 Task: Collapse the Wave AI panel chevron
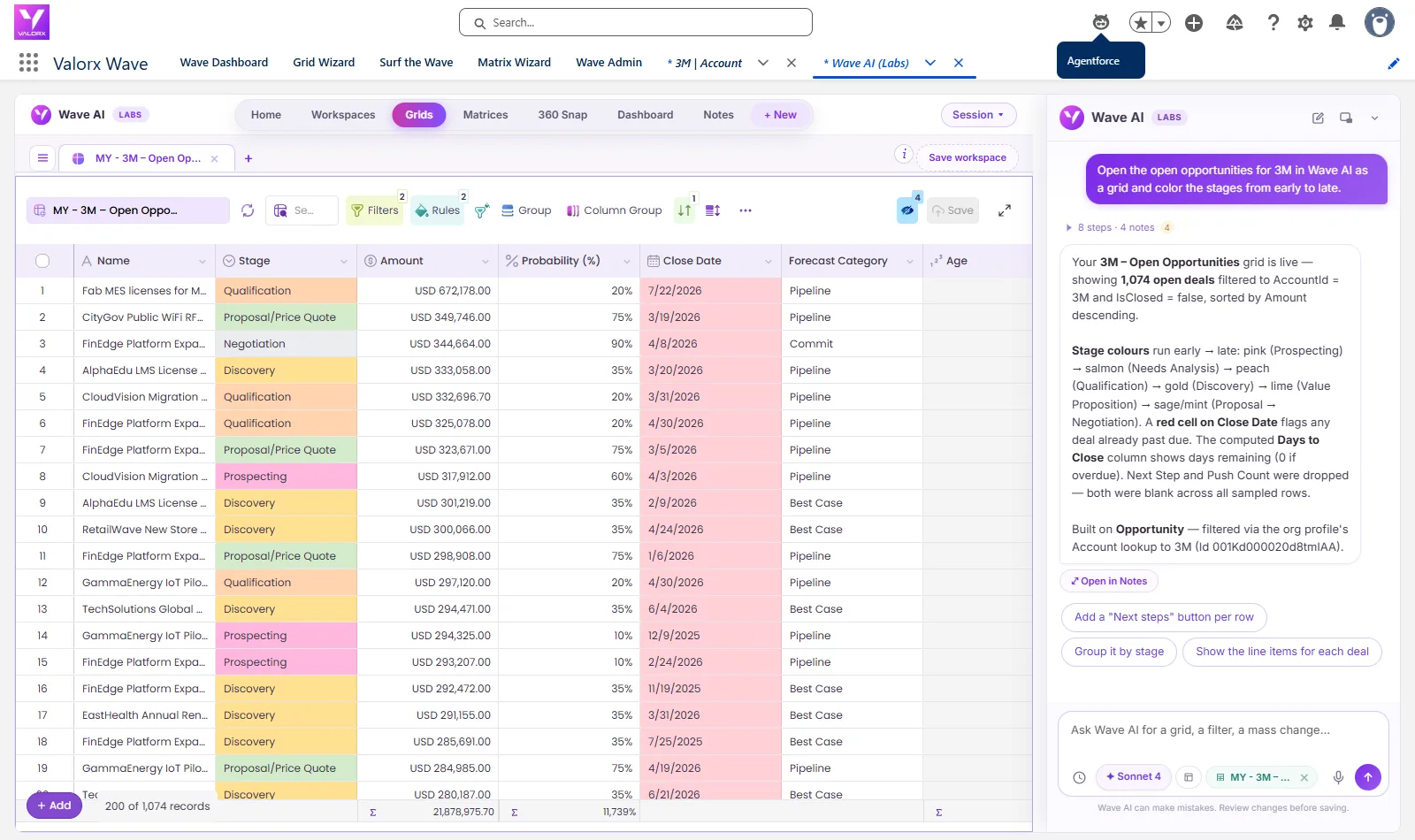tap(1374, 118)
